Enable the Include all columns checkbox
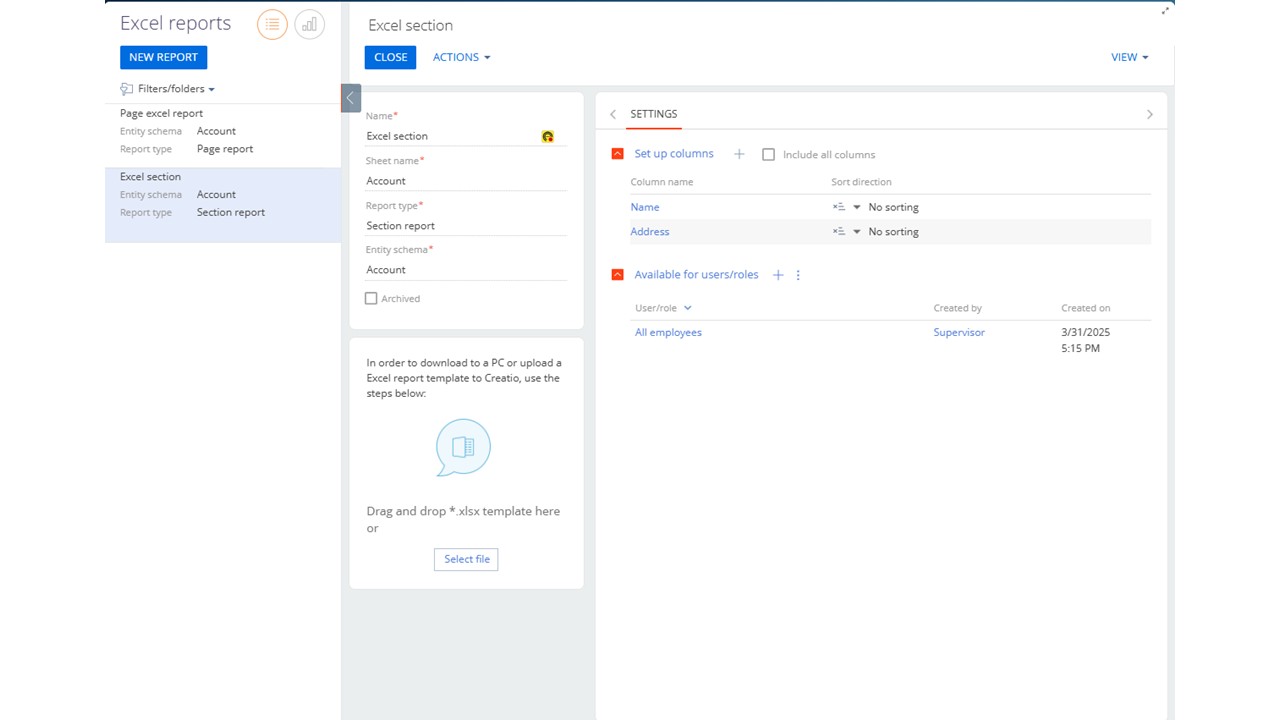The image size is (1280, 720). coord(769,154)
